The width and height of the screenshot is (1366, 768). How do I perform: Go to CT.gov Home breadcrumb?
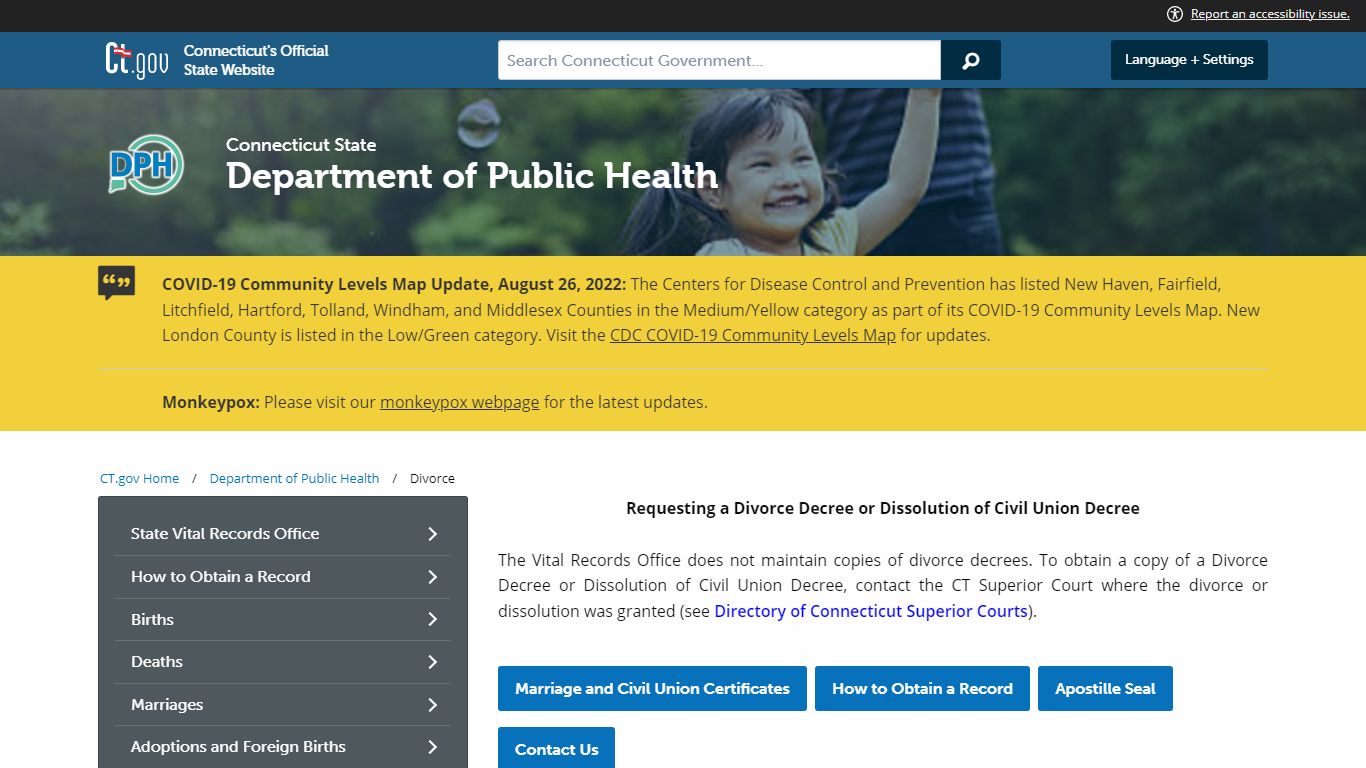[x=139, y=478]
